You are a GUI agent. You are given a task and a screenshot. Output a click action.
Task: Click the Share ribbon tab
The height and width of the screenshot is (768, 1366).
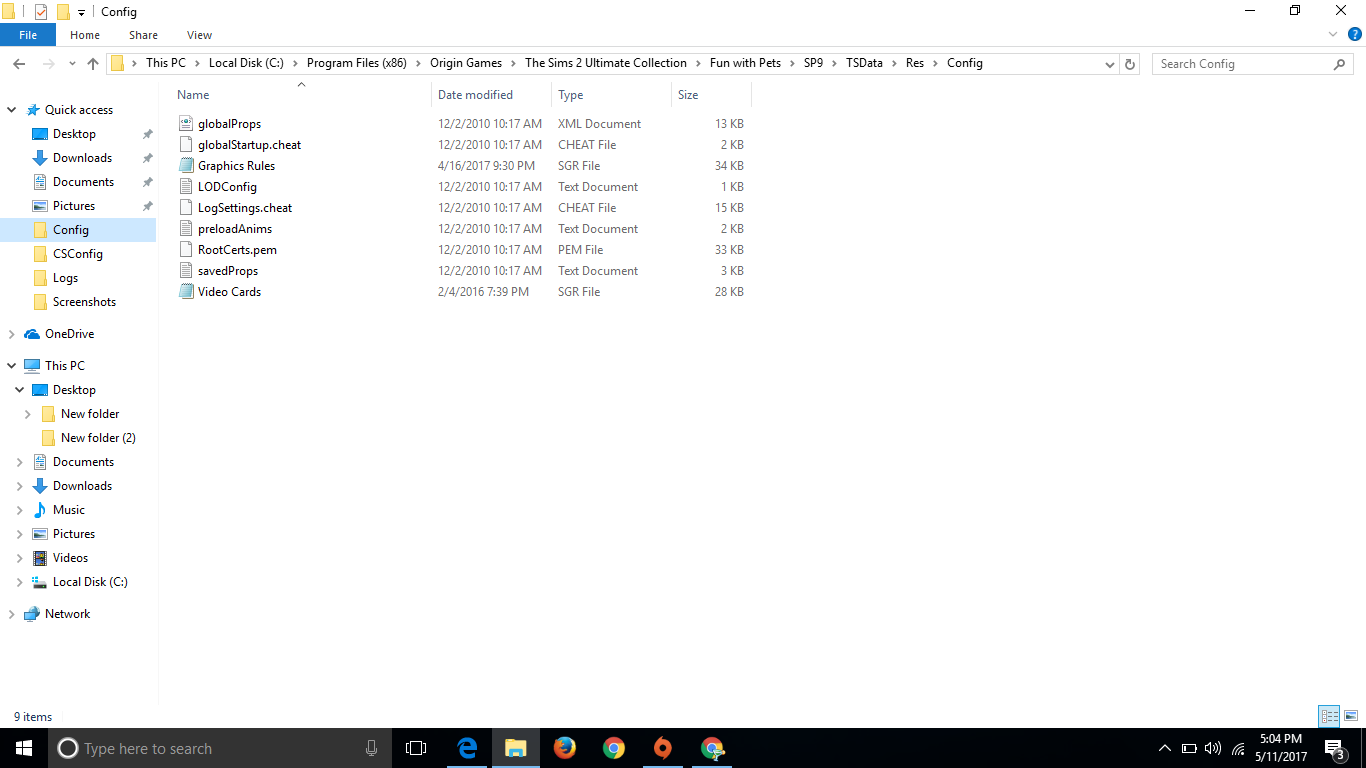pos(143,35)
